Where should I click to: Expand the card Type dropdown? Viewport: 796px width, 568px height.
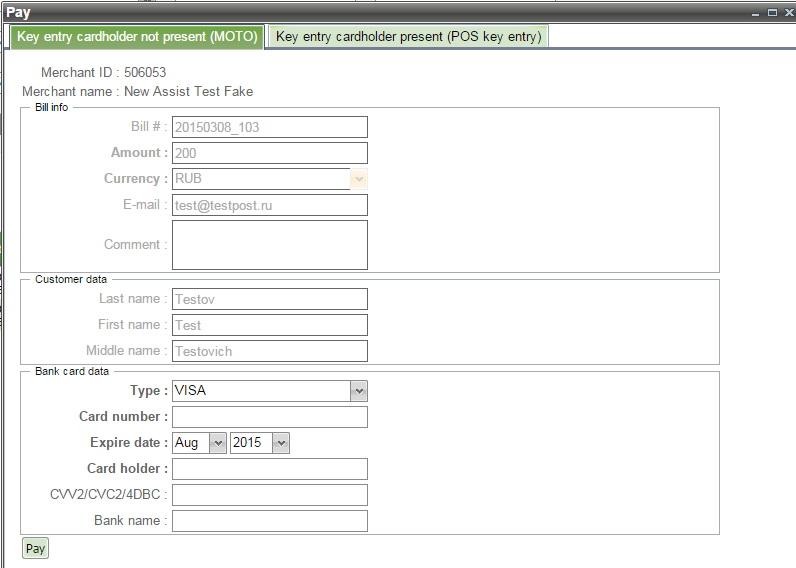(x=359, y=391)
